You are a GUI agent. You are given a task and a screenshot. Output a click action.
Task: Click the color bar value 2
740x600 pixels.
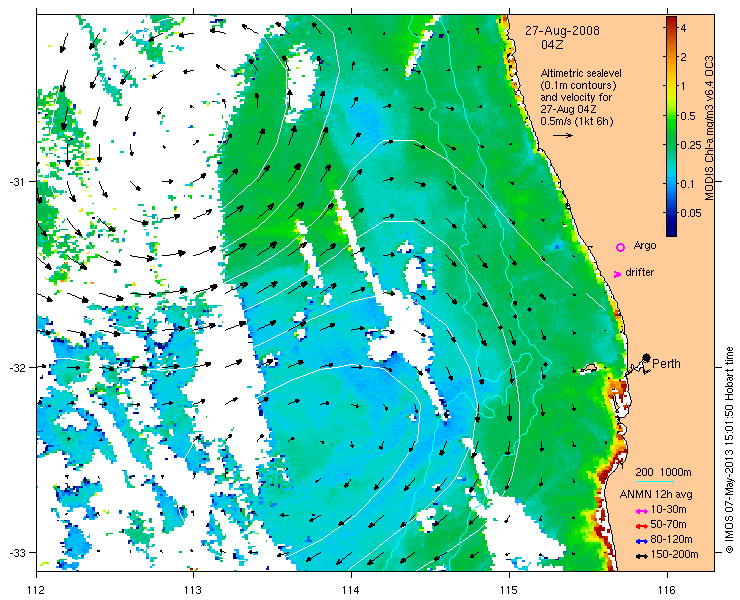(x=683, y=57)
